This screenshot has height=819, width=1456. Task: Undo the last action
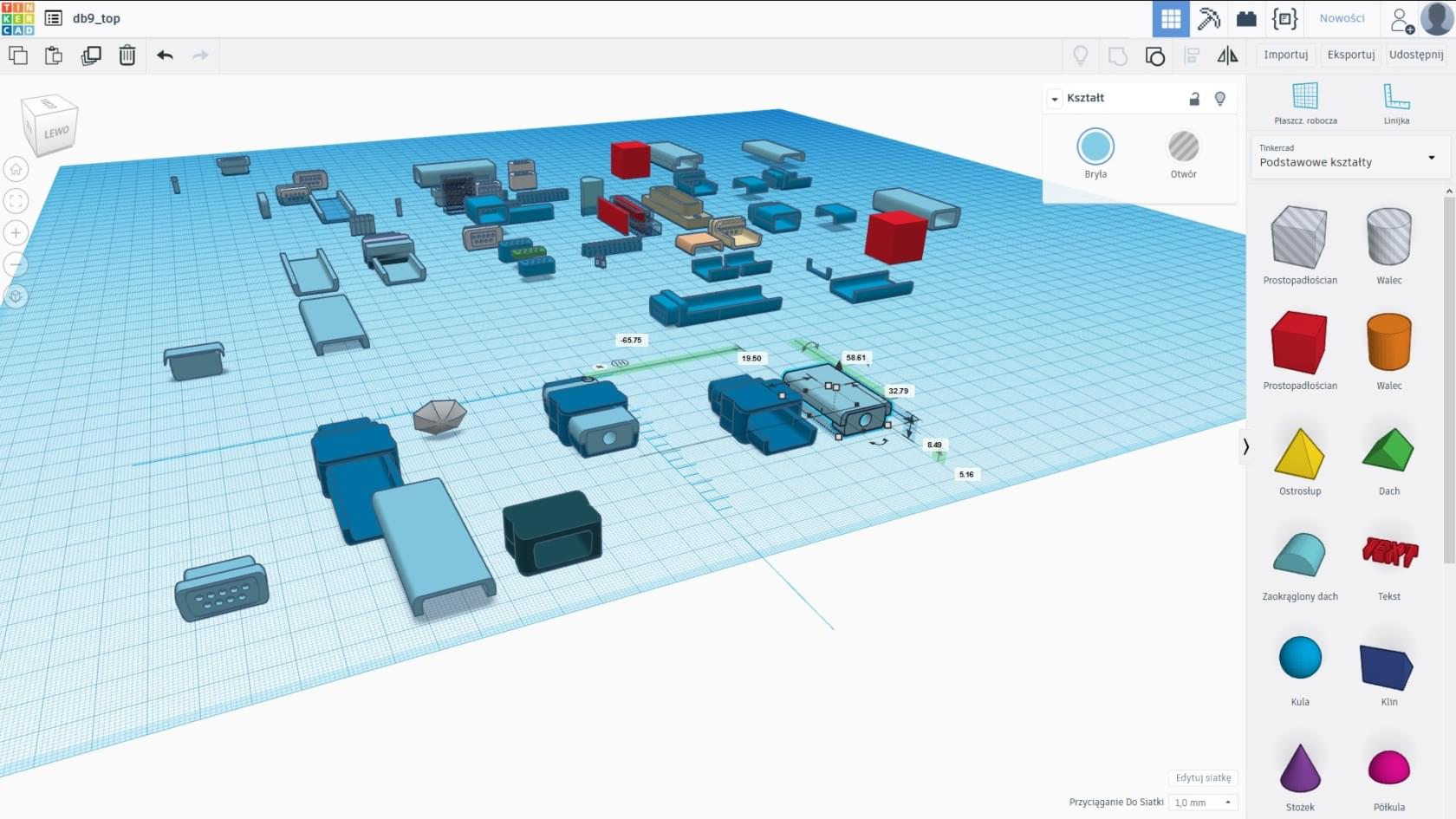(x=165, y=55)
